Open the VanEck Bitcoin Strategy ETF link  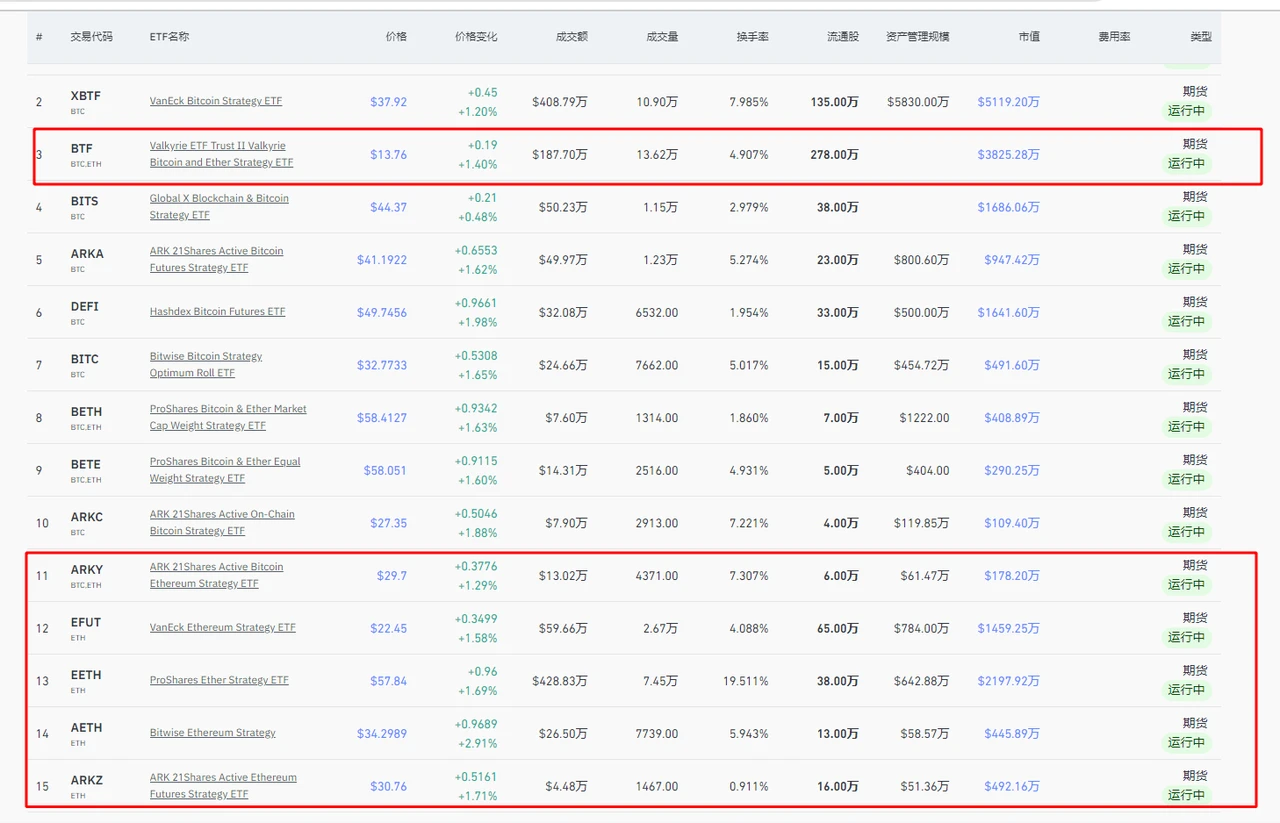point(216,101)
